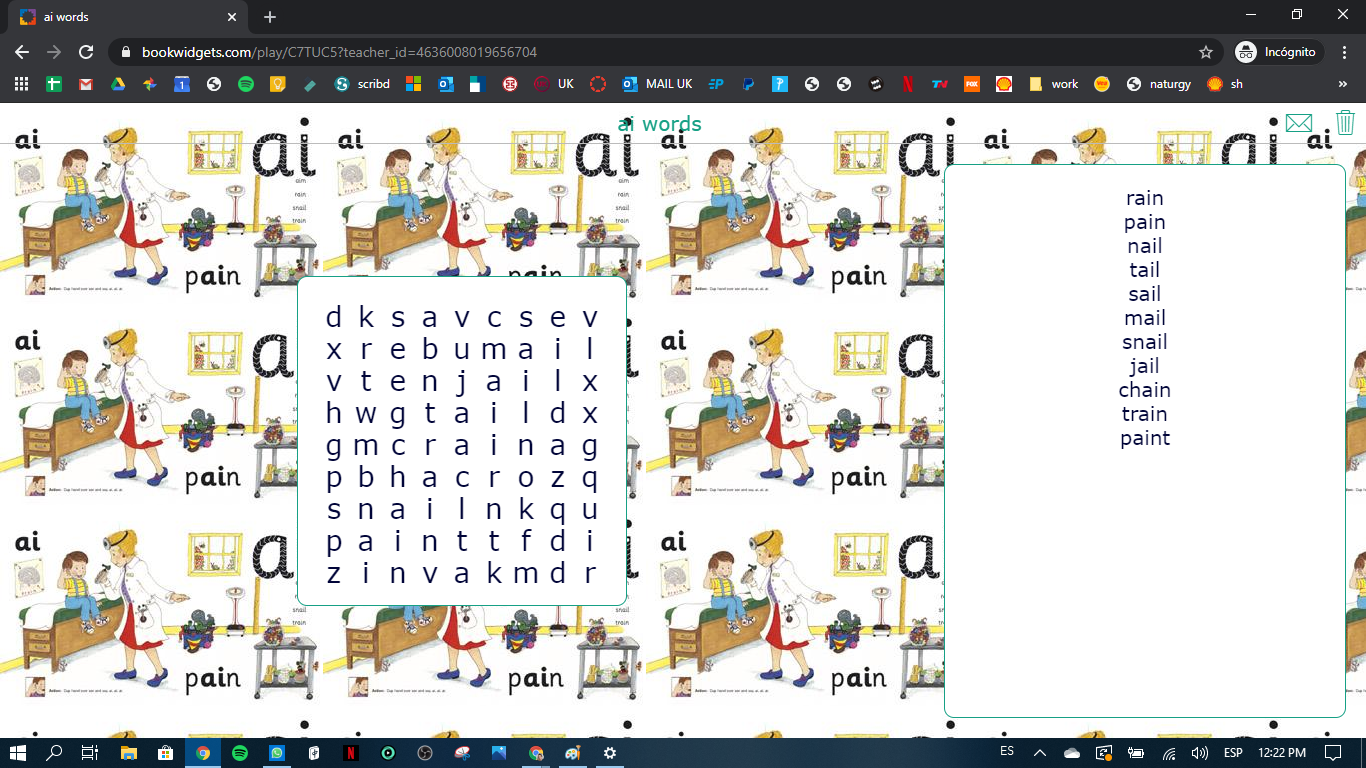
Task: Click the word 'paint' in the list
Action: tap(1145, 438)
